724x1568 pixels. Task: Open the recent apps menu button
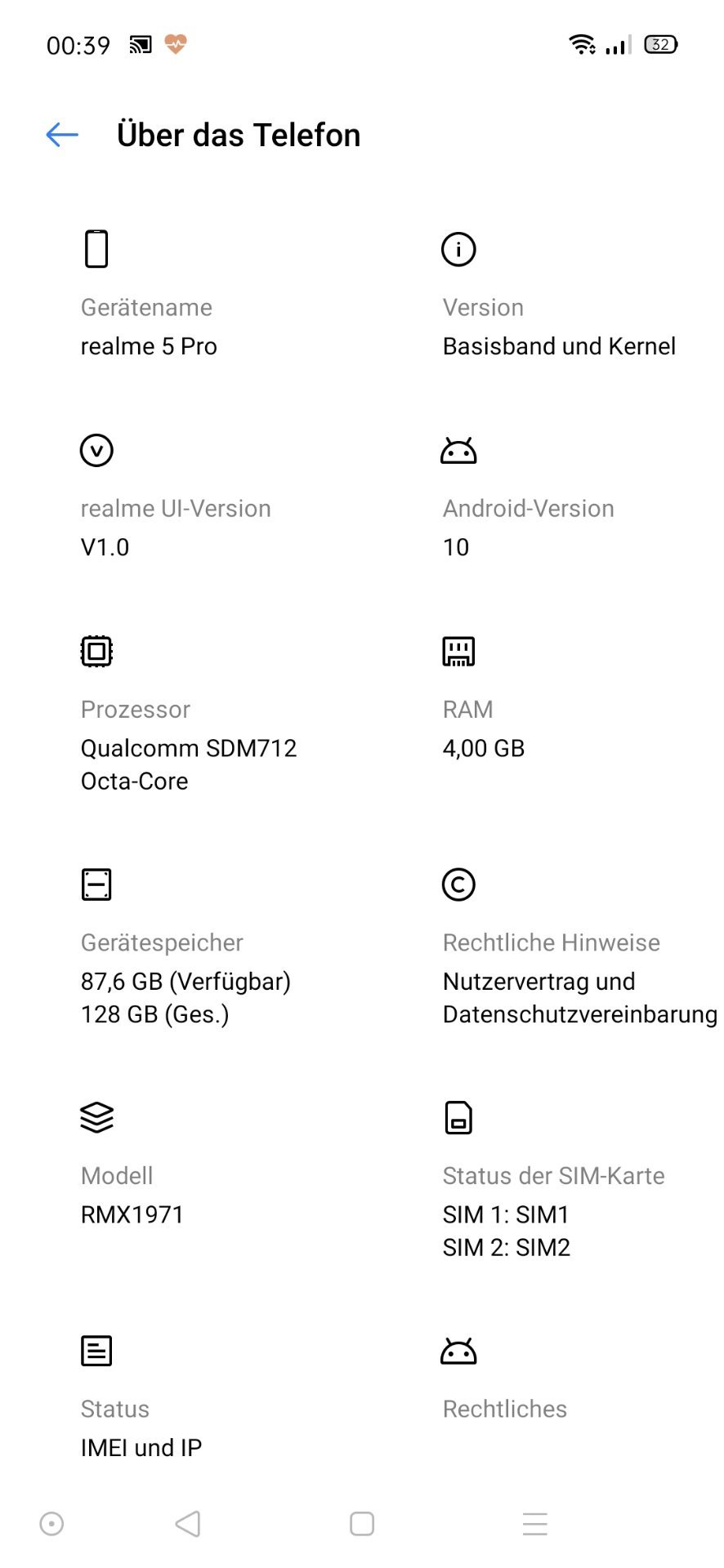point(535,1524)
